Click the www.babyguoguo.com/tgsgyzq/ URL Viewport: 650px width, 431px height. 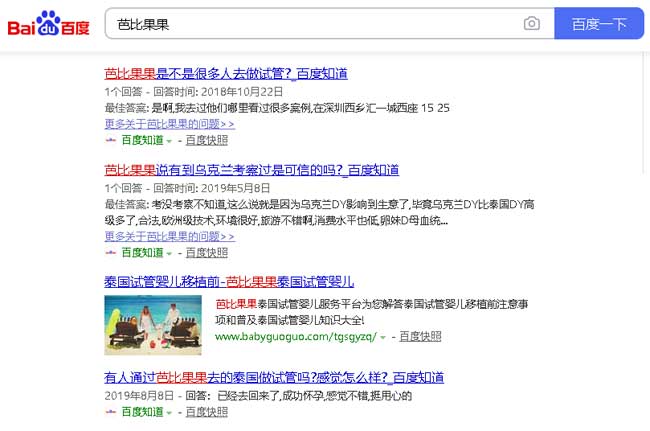pyautogui.click(x=296, y=337)
